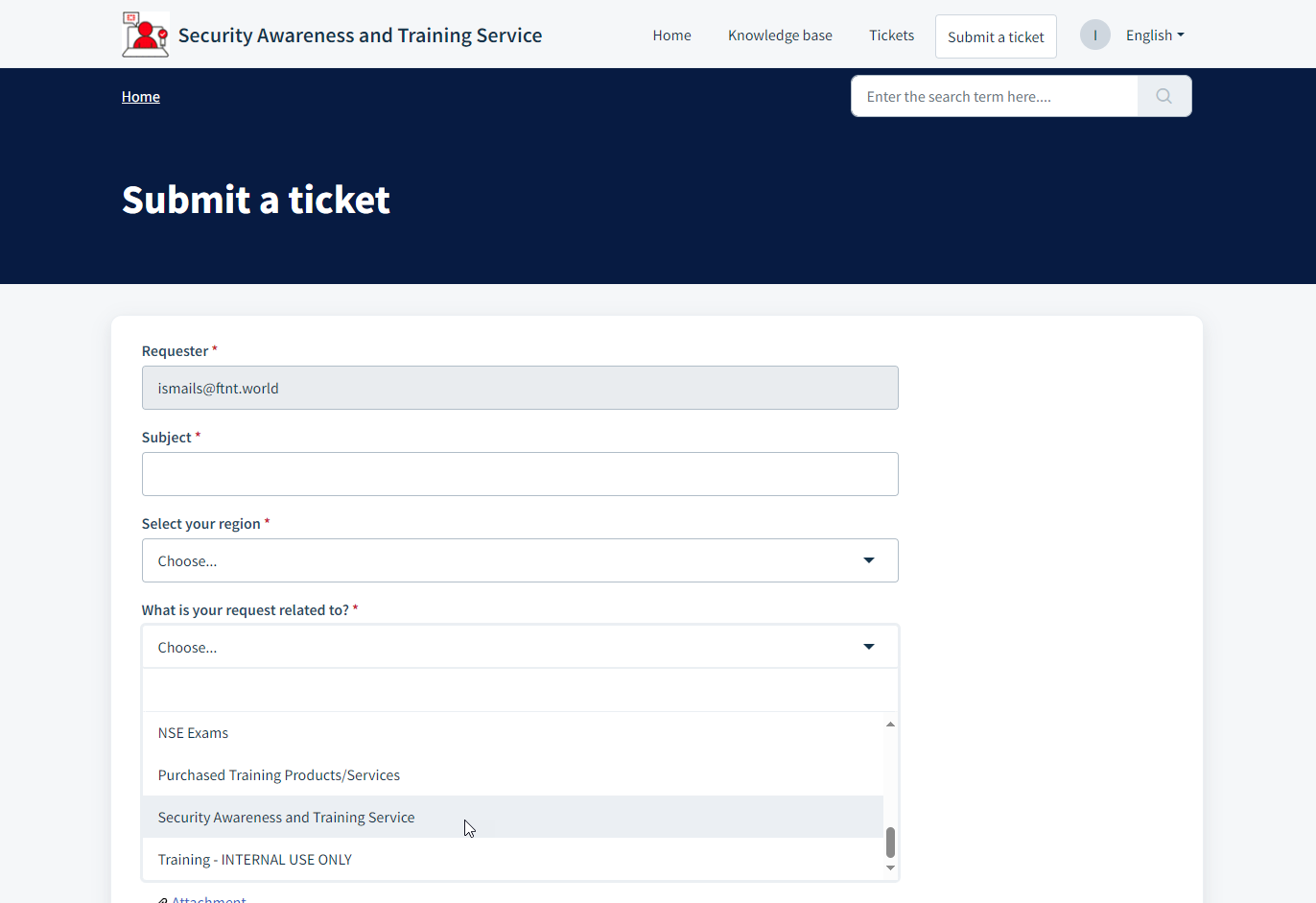Open the Knowledge base page
This screenshot has width=1316, height=903.
point(780,35)
